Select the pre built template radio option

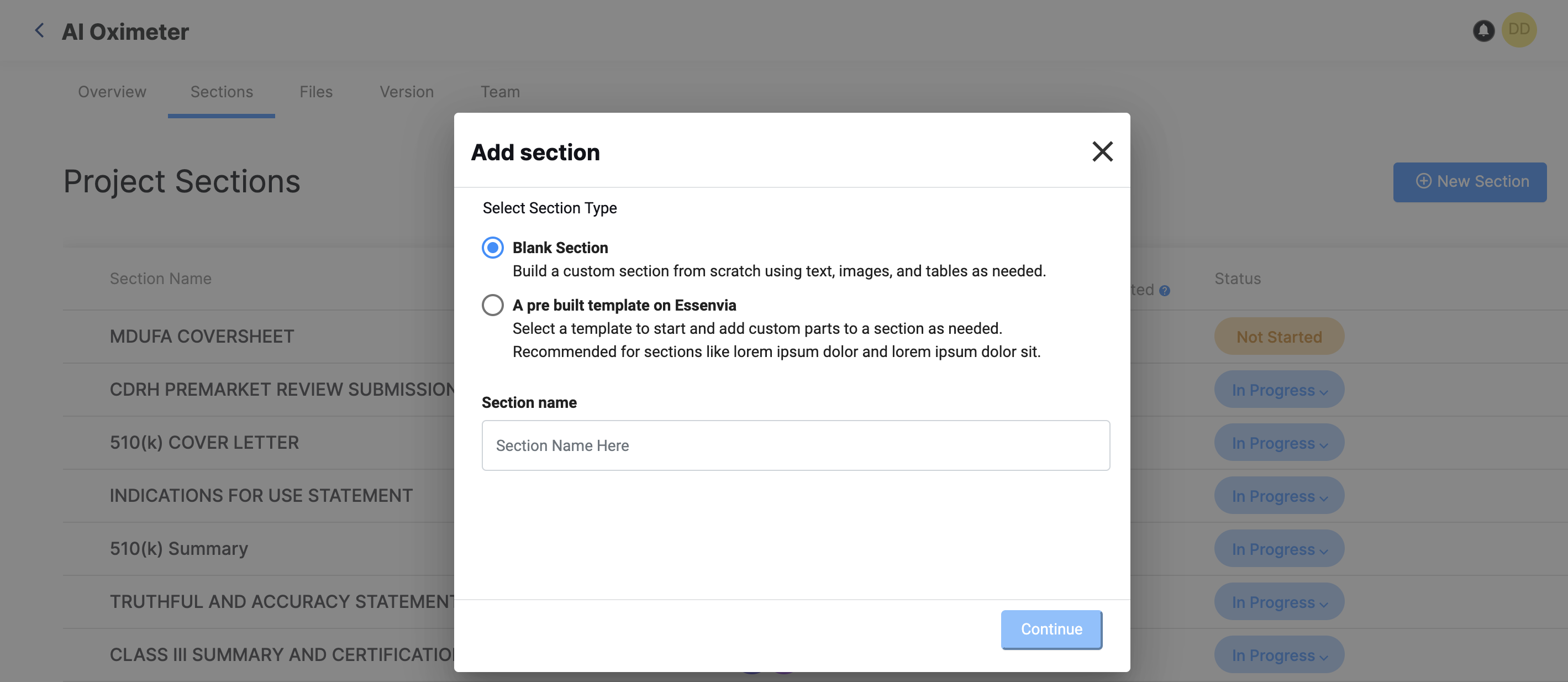(x=492, y=305)
